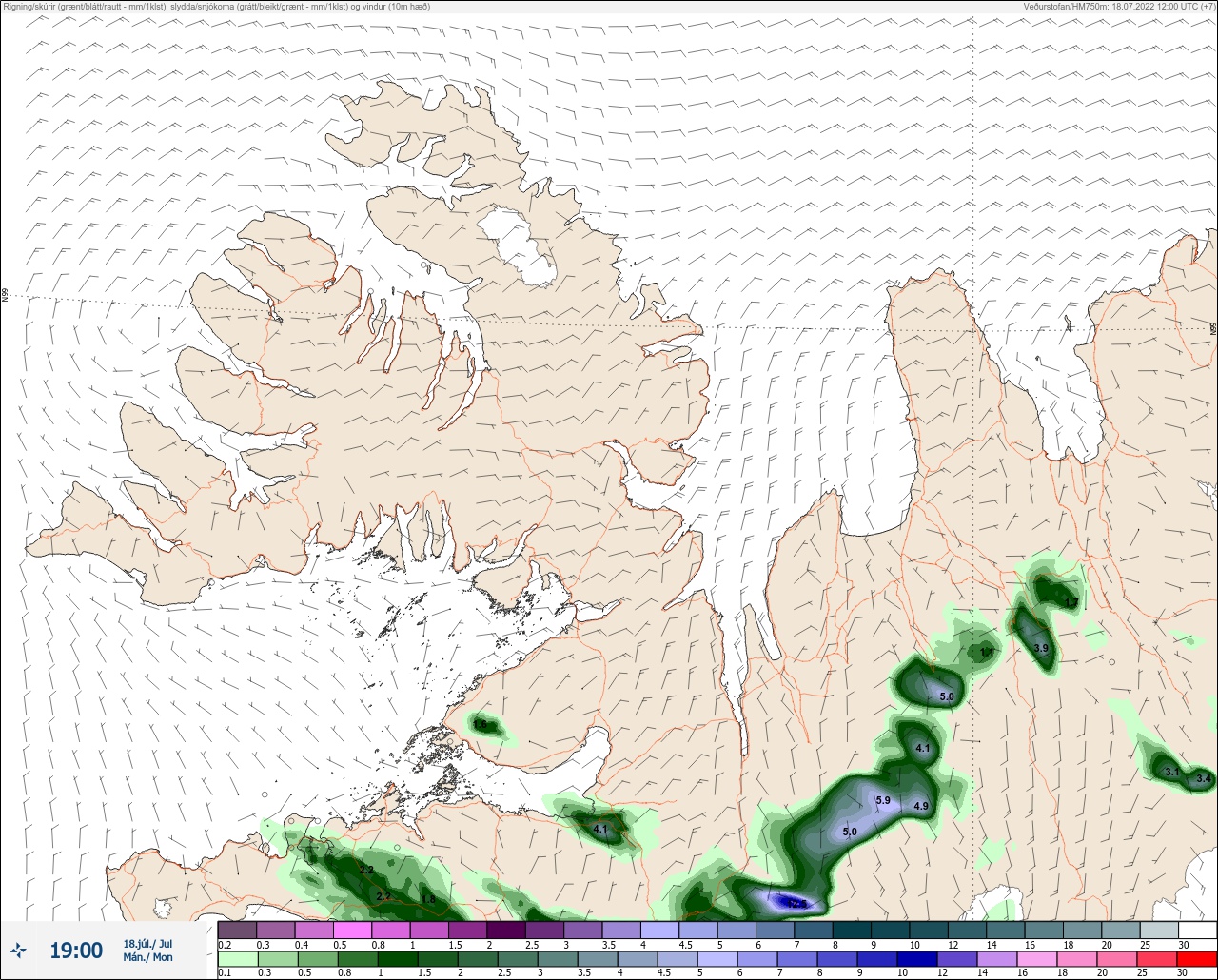The image size is (1218, 980).
Task: Click the '18.júl./ Jul' date label
Action: [148, 944]
